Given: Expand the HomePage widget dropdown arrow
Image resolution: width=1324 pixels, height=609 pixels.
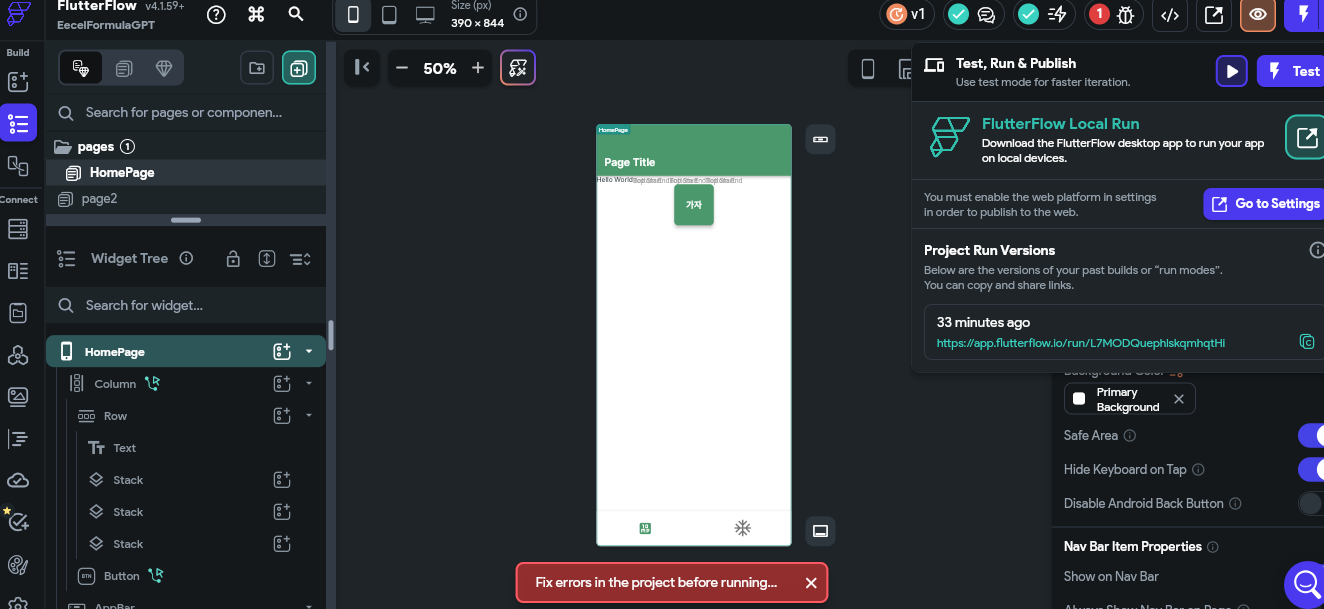Looking at the screenshot, I should click(309, 352).
